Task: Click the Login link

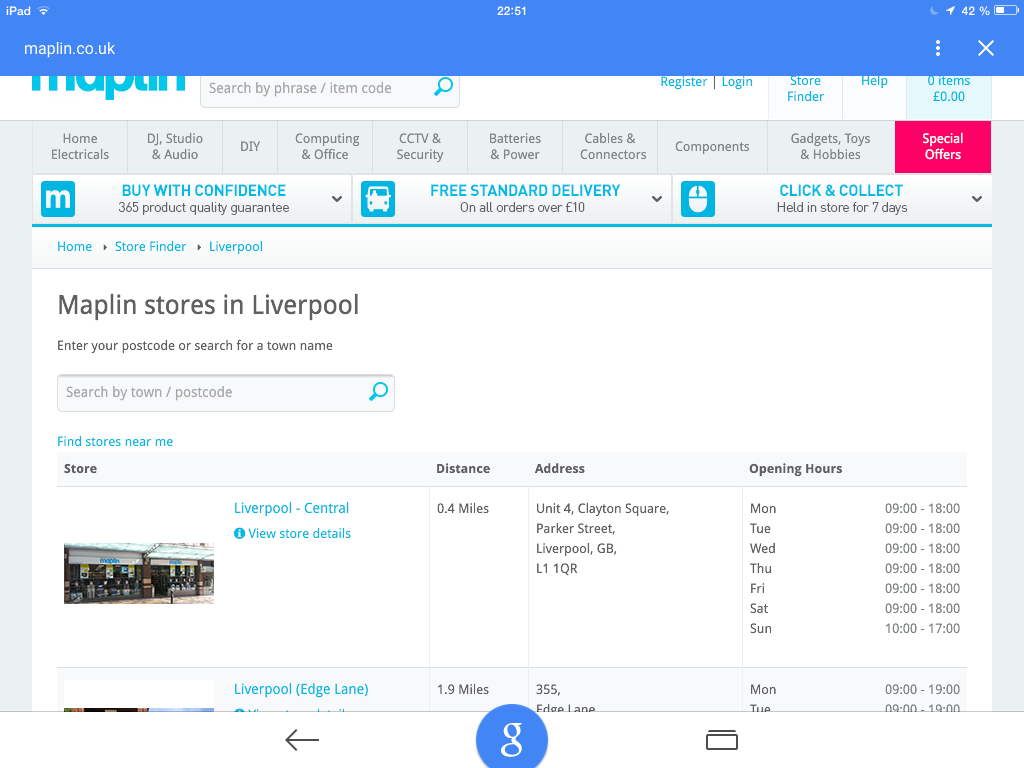Action: (x=737, y=82)
